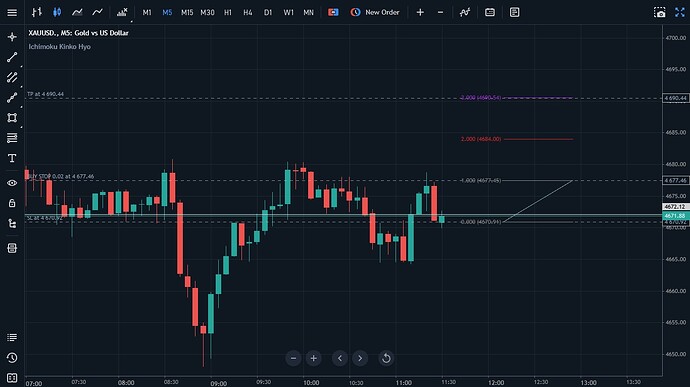Open the object tree icon
The width and height of the screenshot is (690, 387).
pyautogui.click(x=12, y=224)
